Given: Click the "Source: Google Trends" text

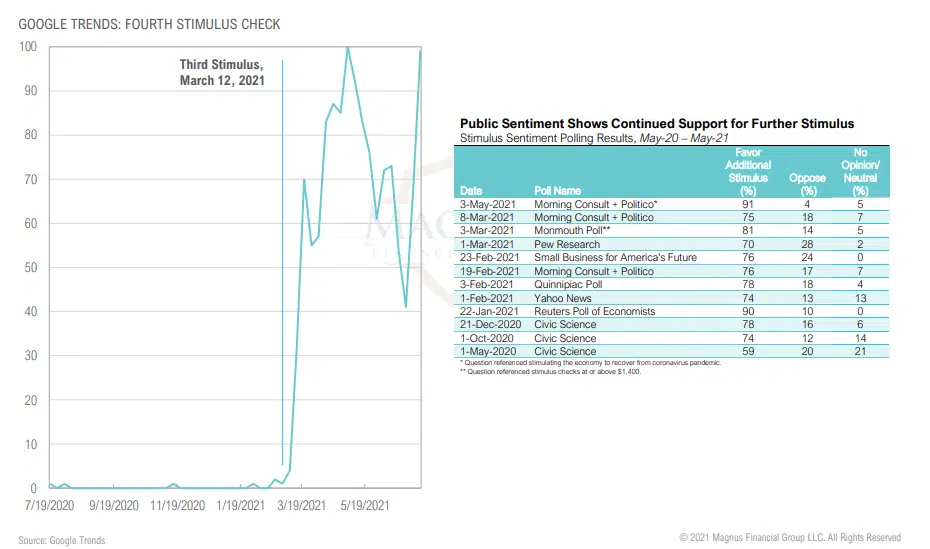Looking at the screenshot, I should click(x=62, y=540).
